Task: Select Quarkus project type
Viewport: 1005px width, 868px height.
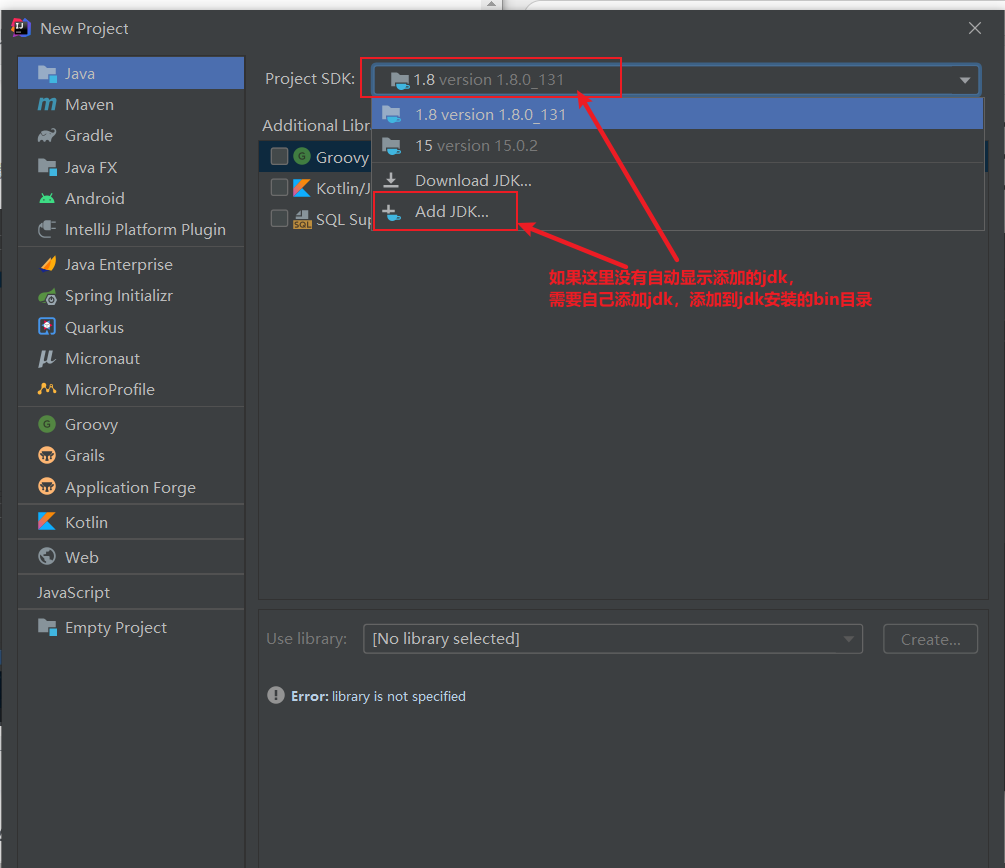Action: [131, 327]
